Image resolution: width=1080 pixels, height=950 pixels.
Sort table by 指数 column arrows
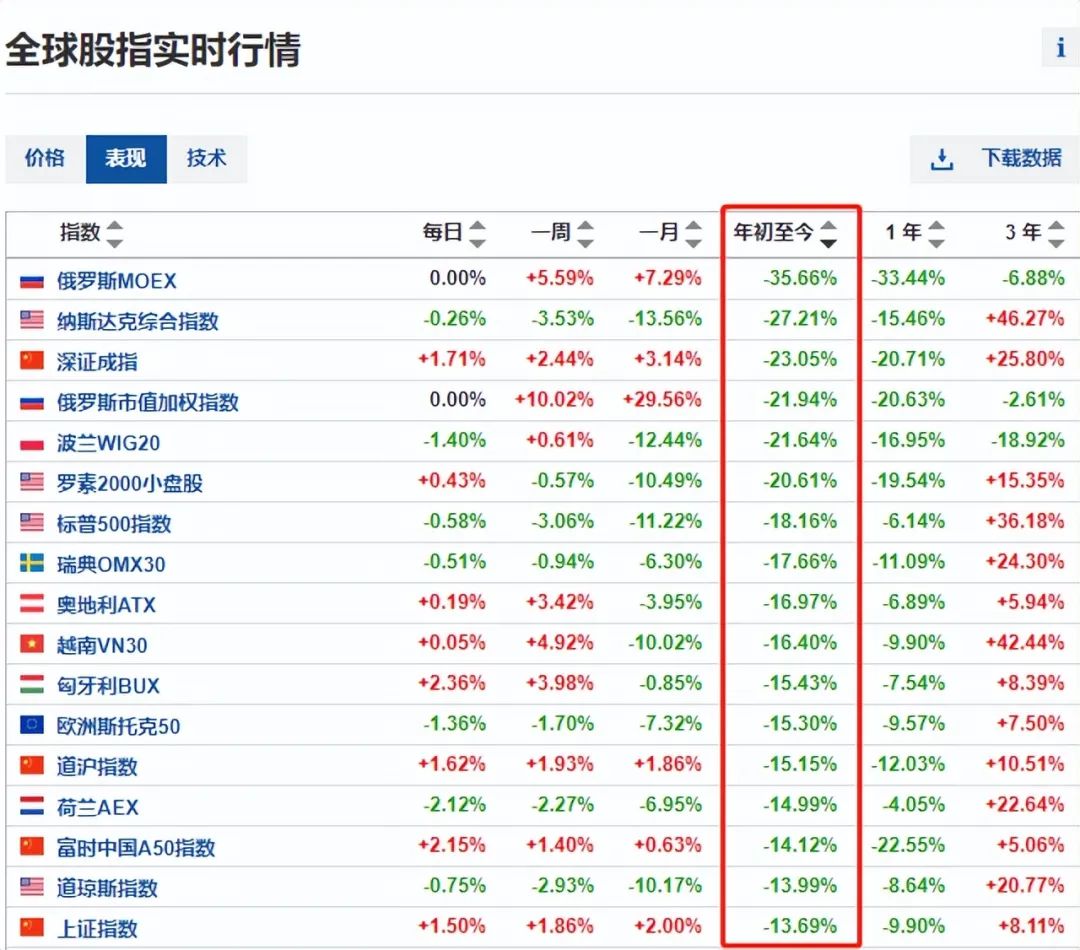115,234
